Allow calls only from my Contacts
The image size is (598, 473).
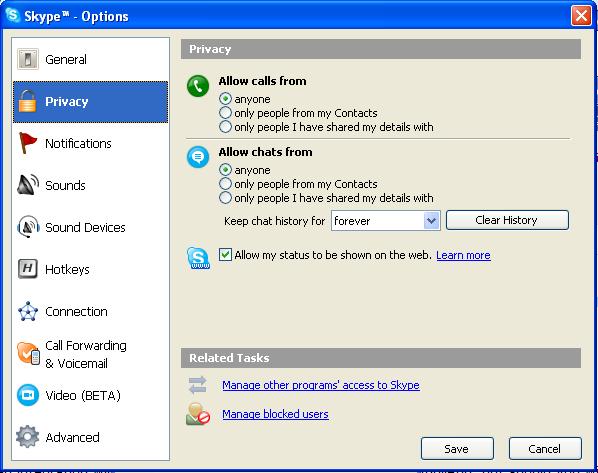pos(225,113)
